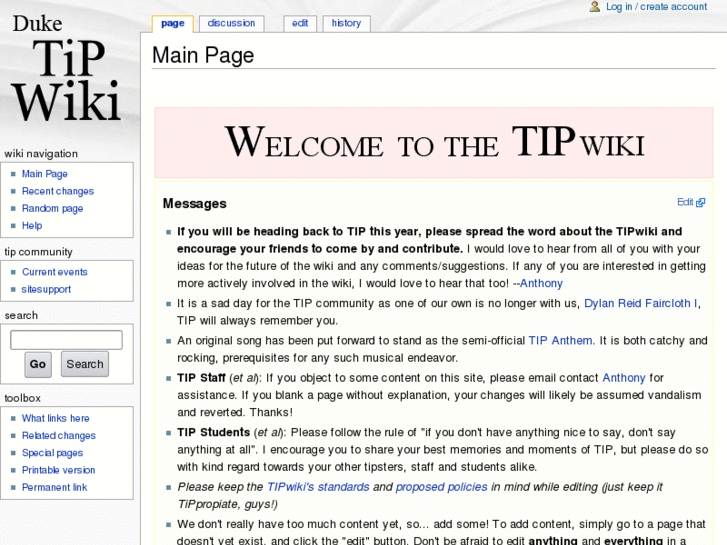Viewport: 727px width, 545px height.
Task: Go to a Random page
Action: pyautogui.click(x=52, y=208)
